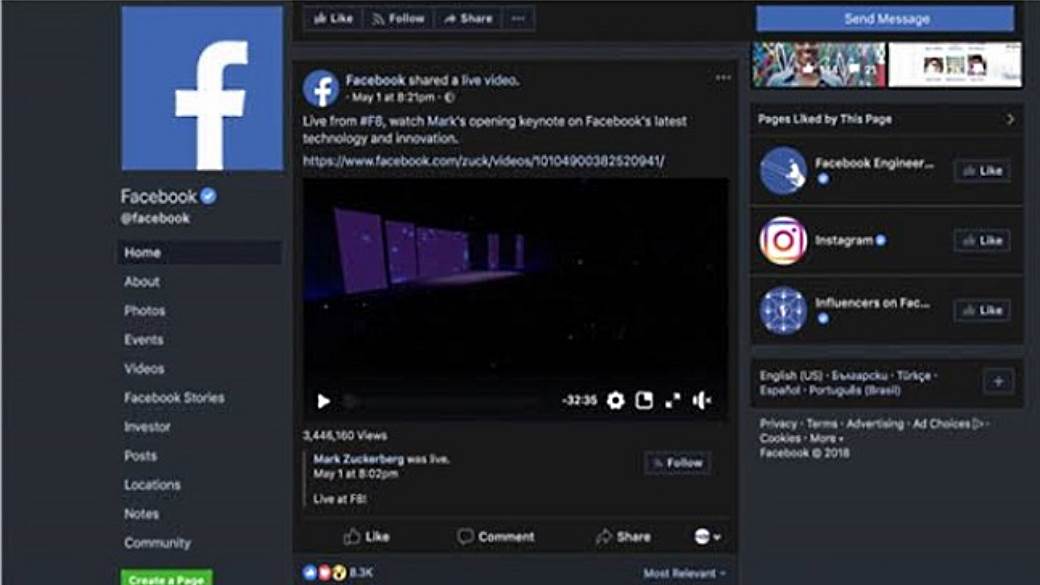Click the Facebook post profile avatar
Image resolution: width=1040 pixels, height=585 pixels.
(x=321, y=88)
